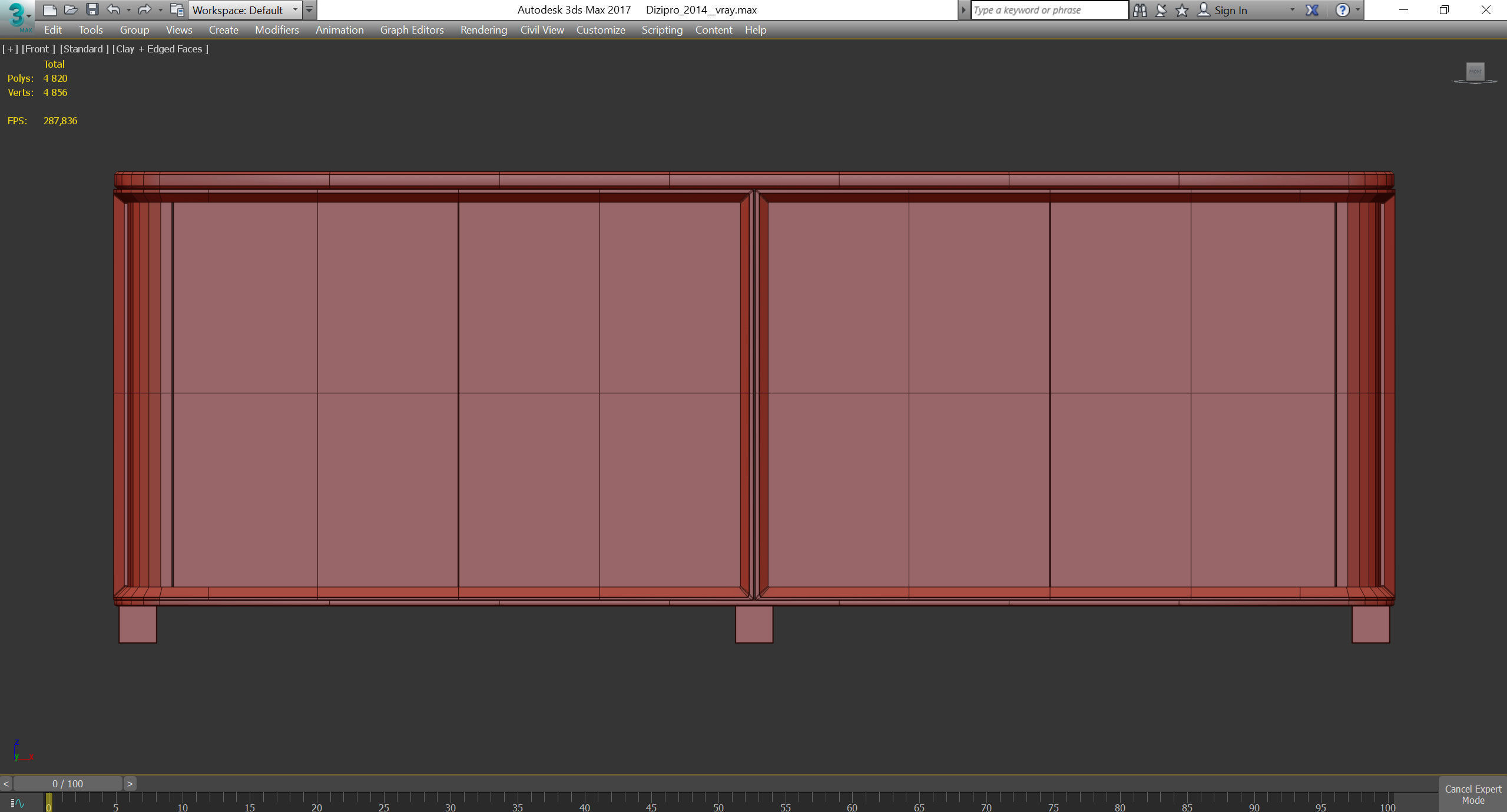Click the binoculars search icon

[1140, 10]
